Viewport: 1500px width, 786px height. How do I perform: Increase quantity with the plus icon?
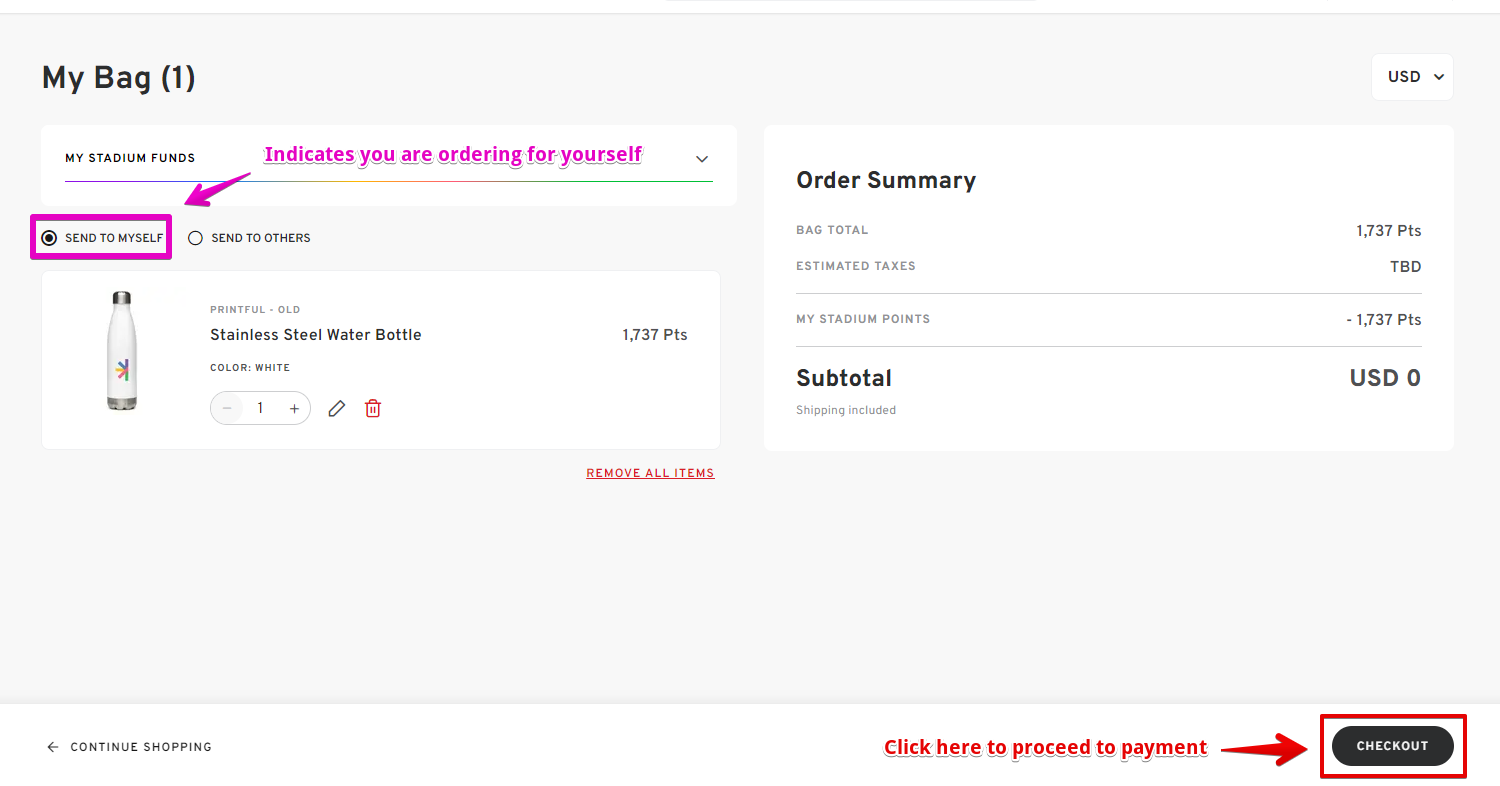294,408
